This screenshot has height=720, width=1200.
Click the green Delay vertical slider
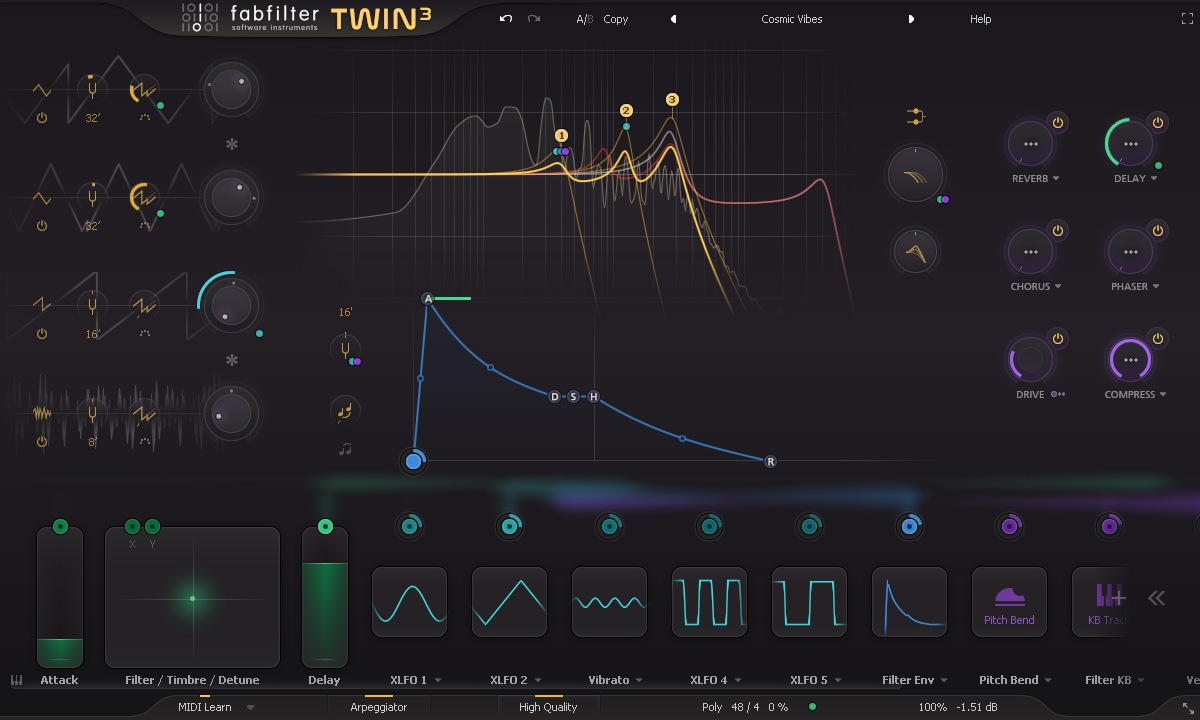coord(324,610)
